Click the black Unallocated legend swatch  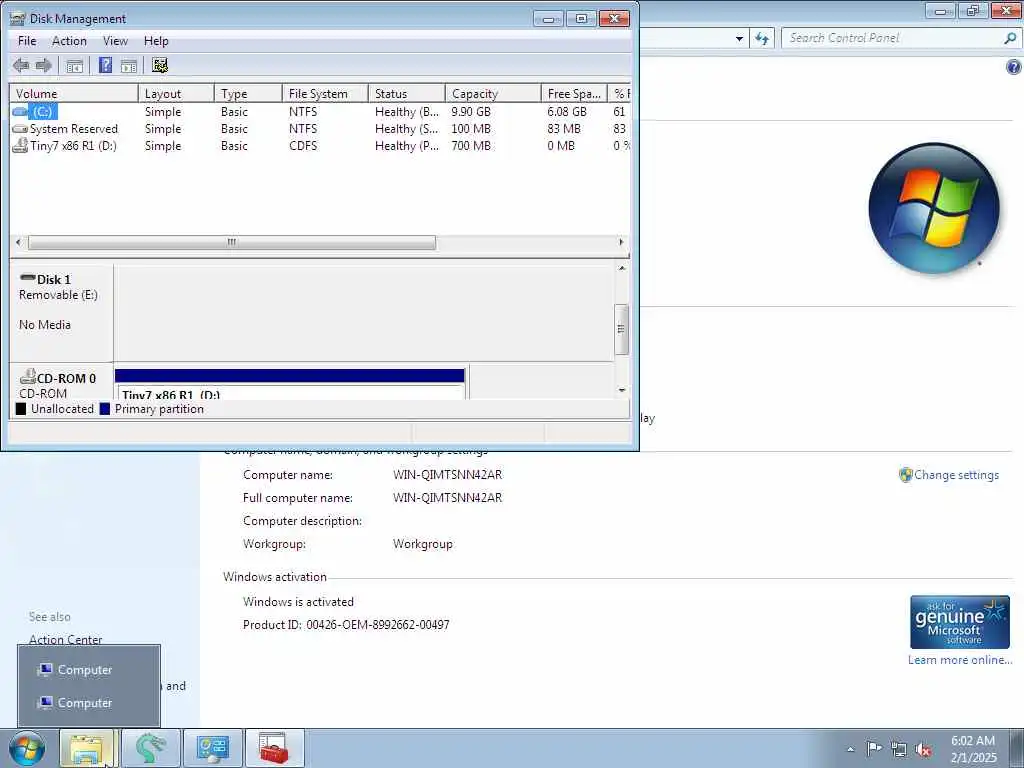click(x=21, y=409)
